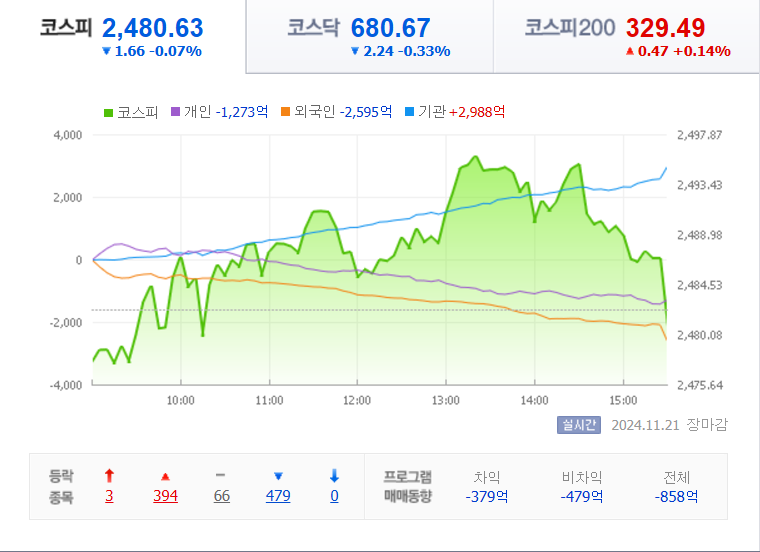Click the 10:00 time axis label
This screenshot has height=552, width=760.
pyautogui.click(x=180, y=400)
